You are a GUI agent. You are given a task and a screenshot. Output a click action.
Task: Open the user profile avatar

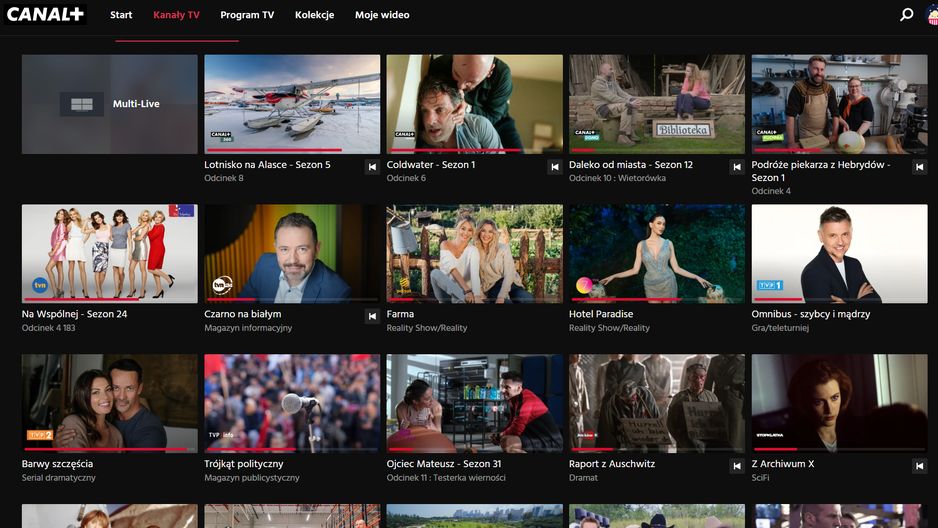(933, 16)
